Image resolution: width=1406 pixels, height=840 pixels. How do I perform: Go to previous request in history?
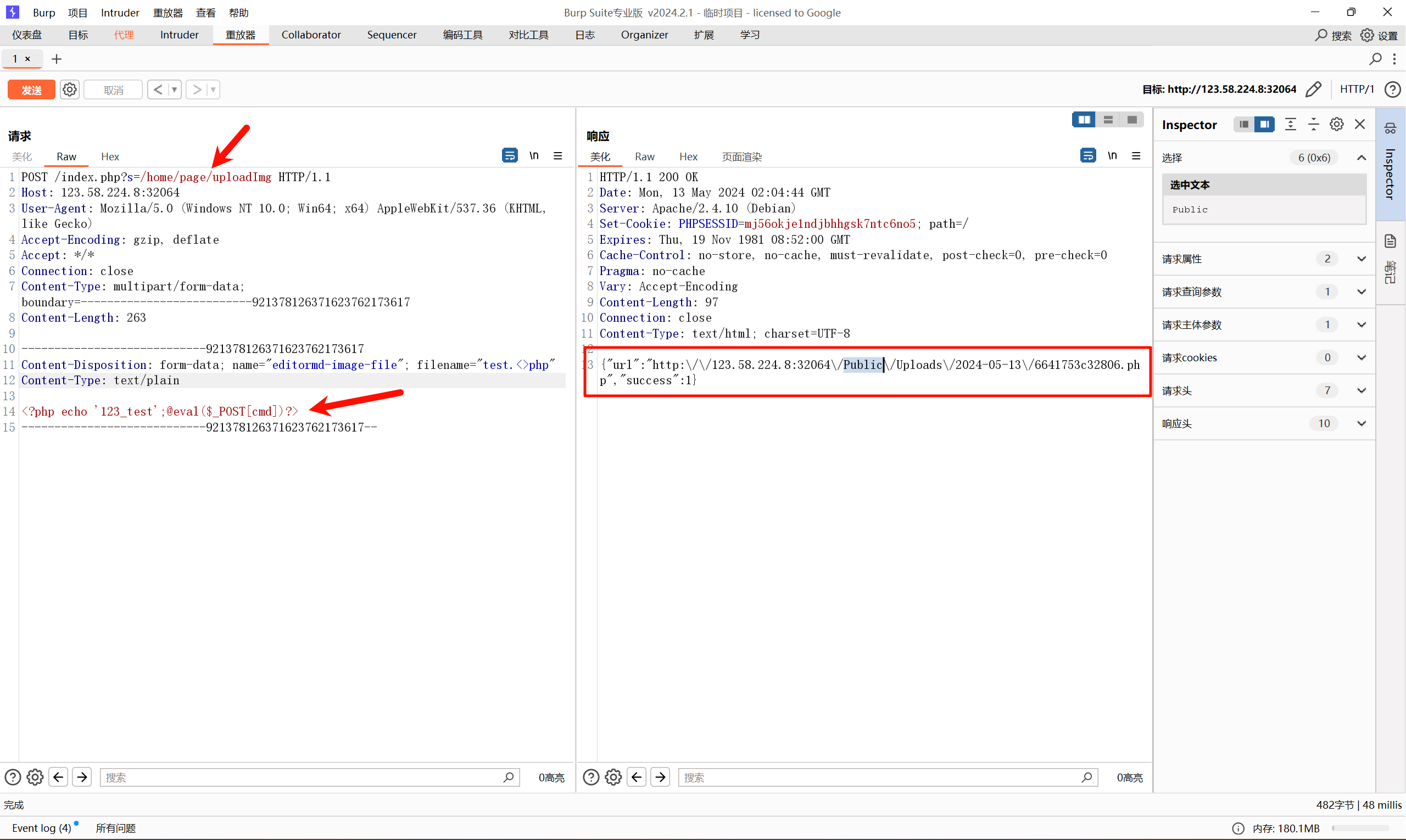pyautogui.click(x=158, y=89)
